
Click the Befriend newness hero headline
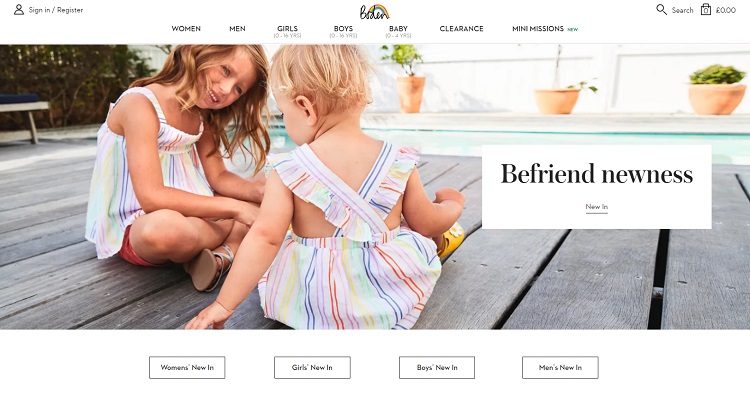[x=596, y=174]
